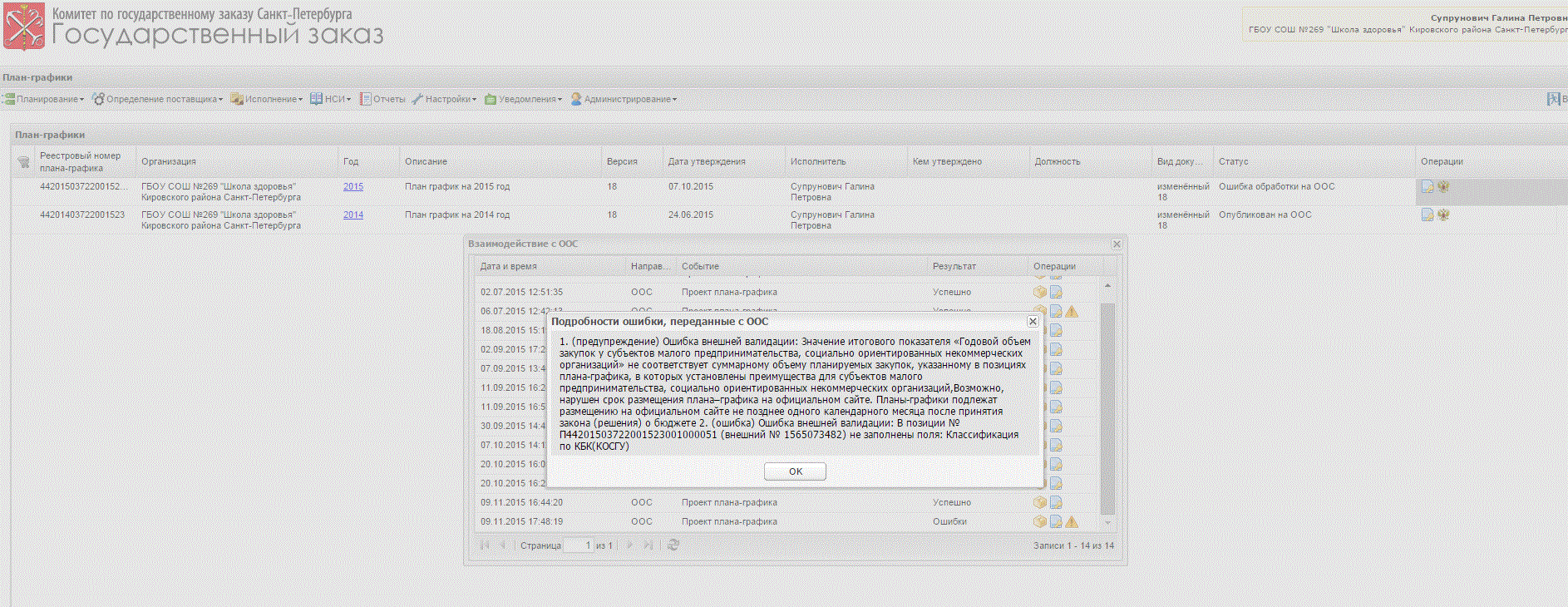Click the coat-of-arms OOS icon in the 2014 row
1568x607 pixels.
point(1443,215)
